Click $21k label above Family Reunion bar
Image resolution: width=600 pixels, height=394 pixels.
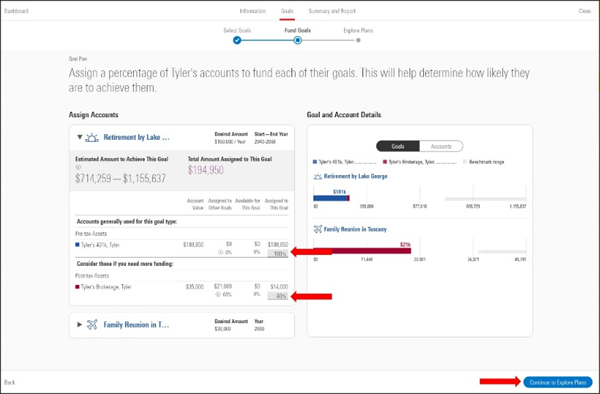click(x=405, y=244)
